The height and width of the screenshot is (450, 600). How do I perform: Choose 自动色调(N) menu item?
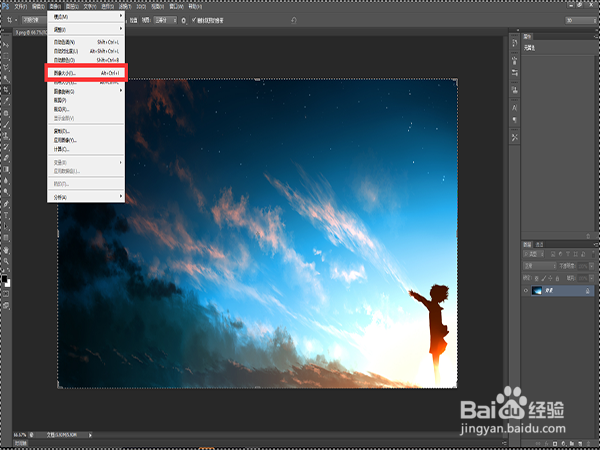click(x=86, y=42)
